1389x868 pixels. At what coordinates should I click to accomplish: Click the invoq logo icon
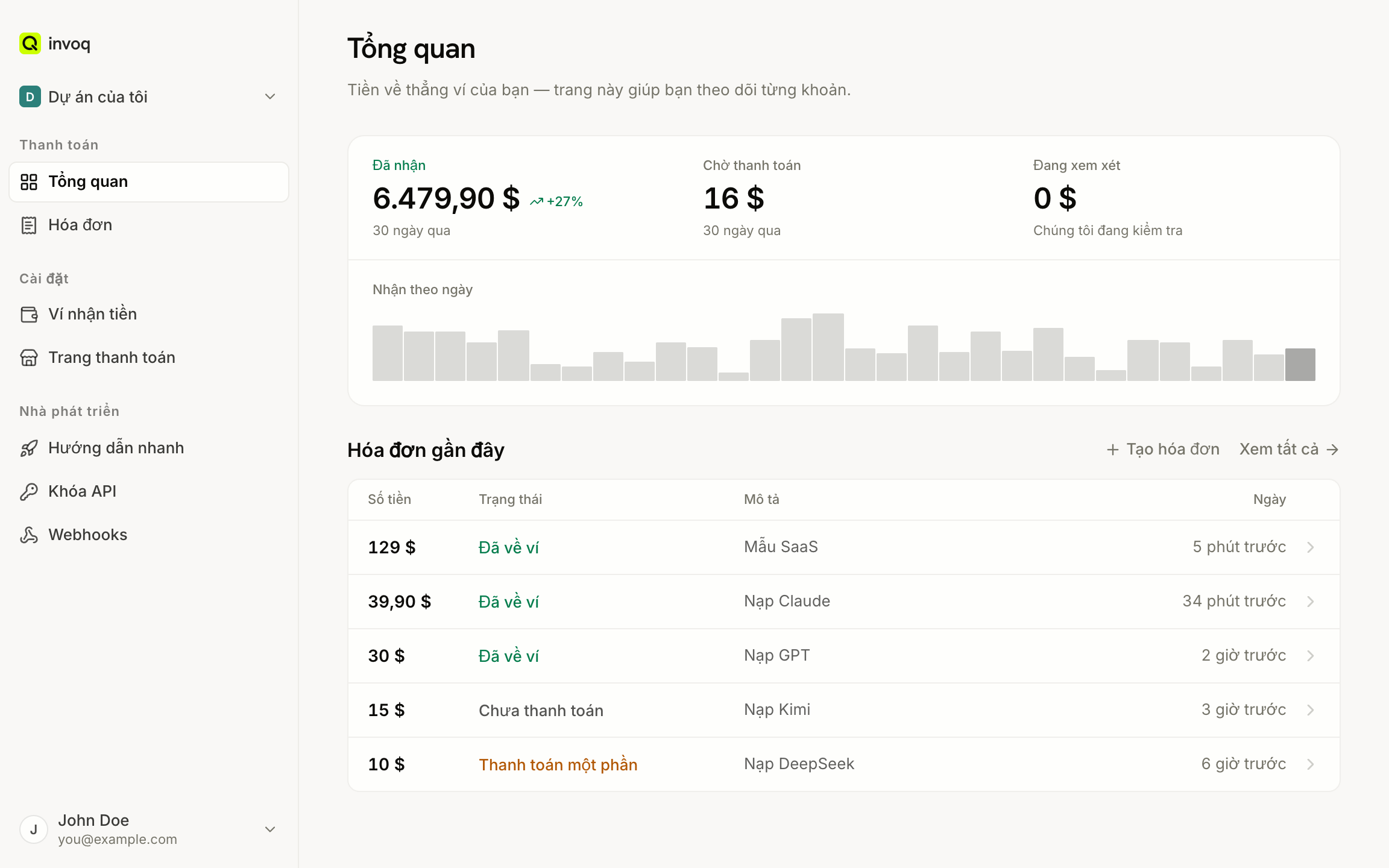click(x=30, y=43)
